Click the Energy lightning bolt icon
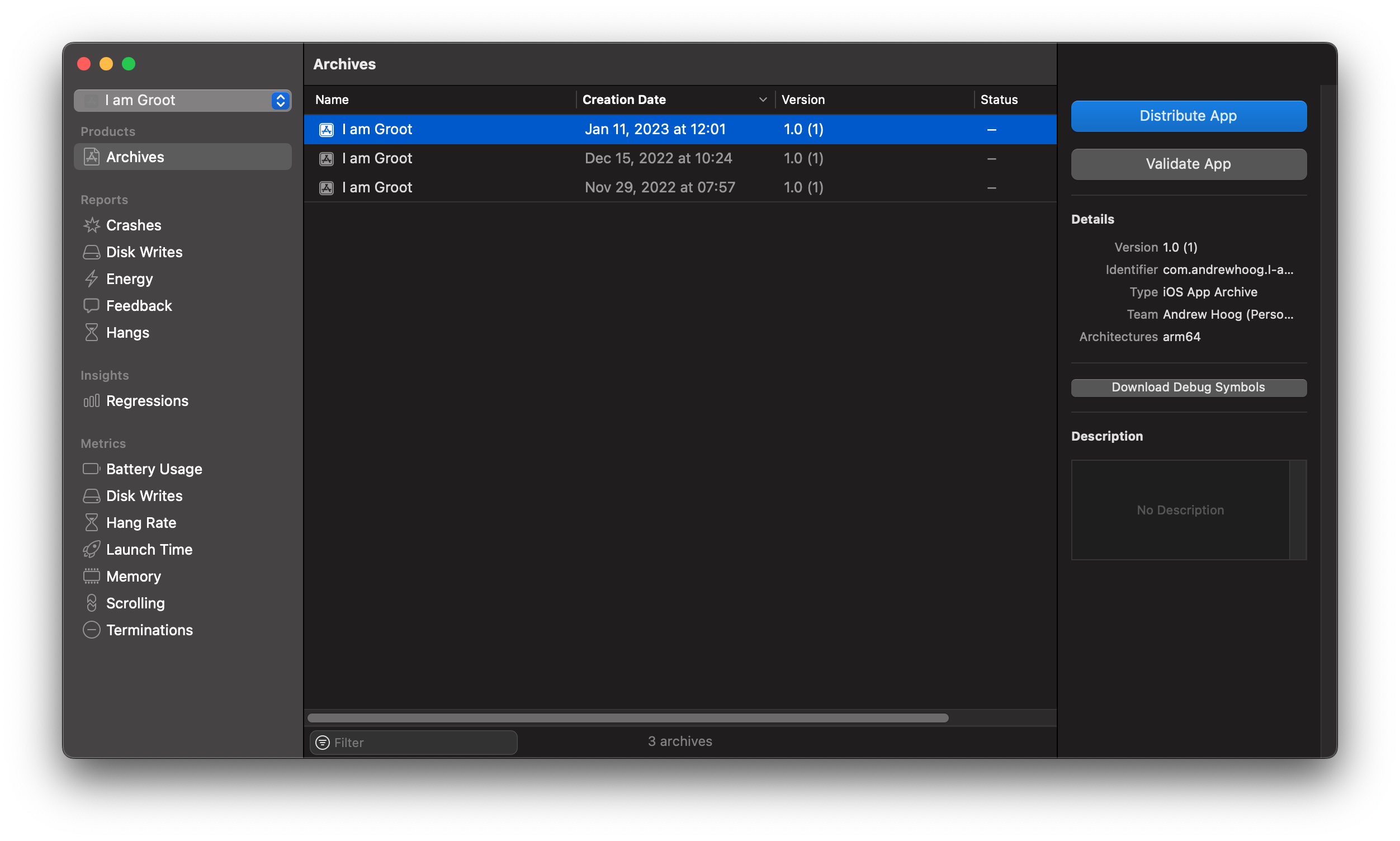The image size is (1400, 841). [91, 279]
